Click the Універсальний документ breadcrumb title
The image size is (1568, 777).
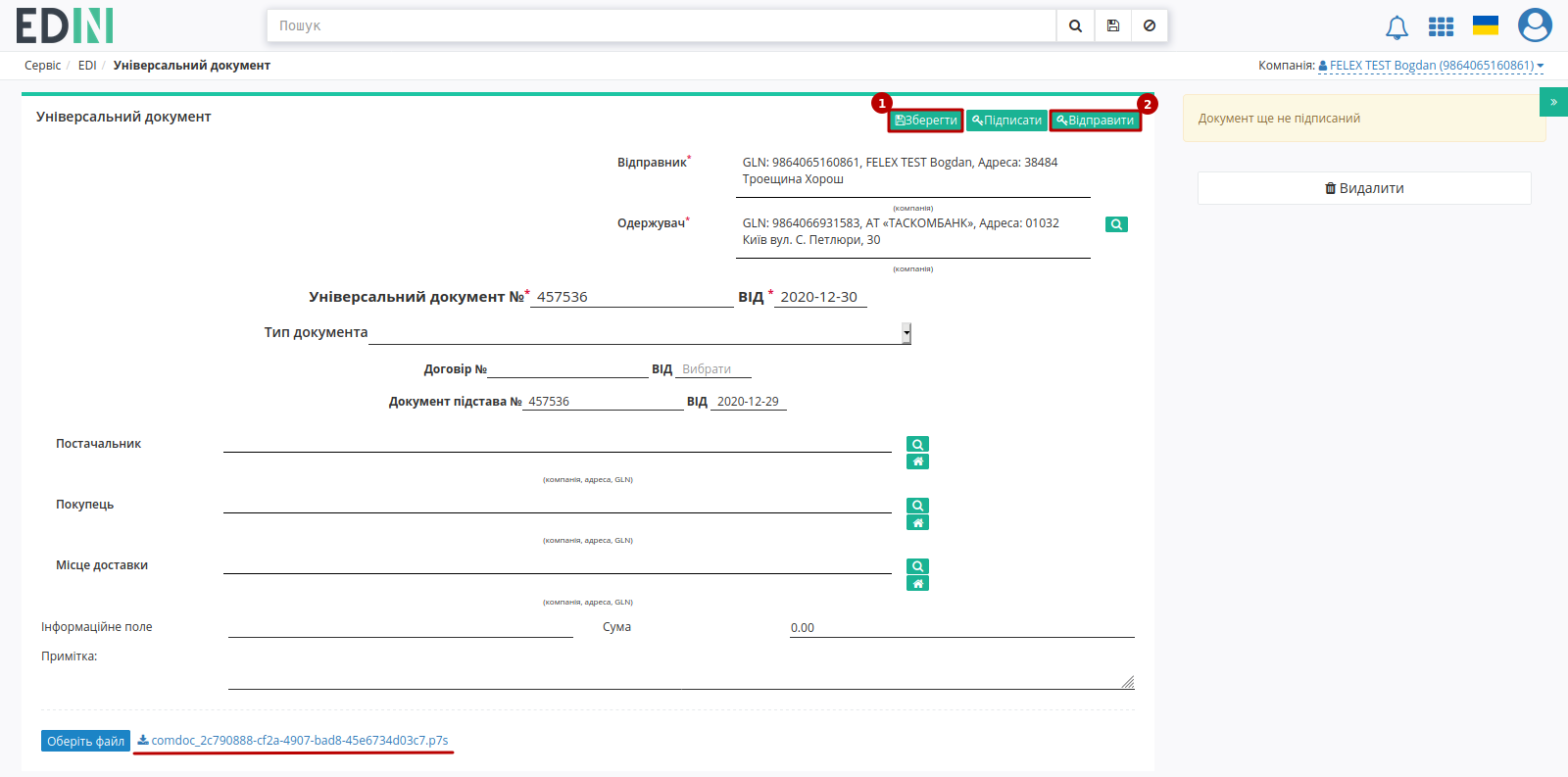[x=192, y=66]
